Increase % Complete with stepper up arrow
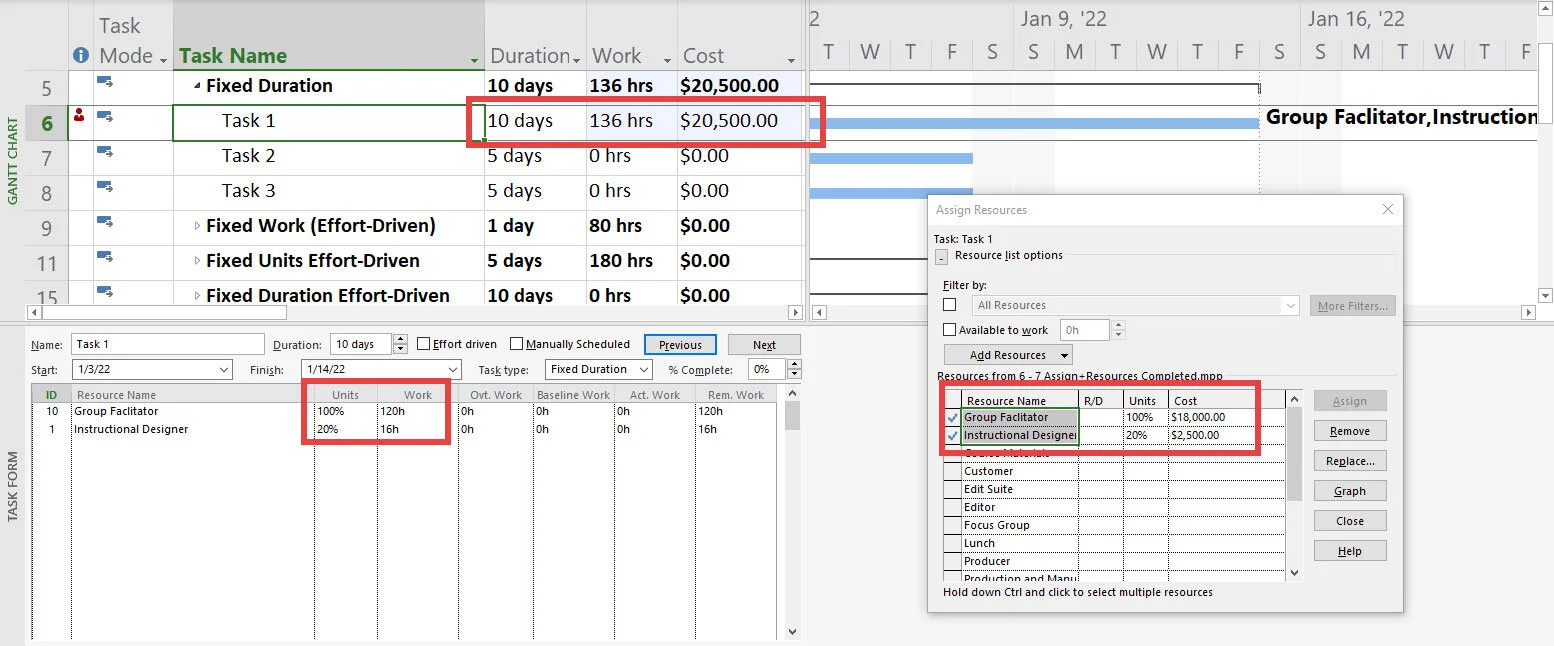The image size is (1554, 646). click(793, 364)
